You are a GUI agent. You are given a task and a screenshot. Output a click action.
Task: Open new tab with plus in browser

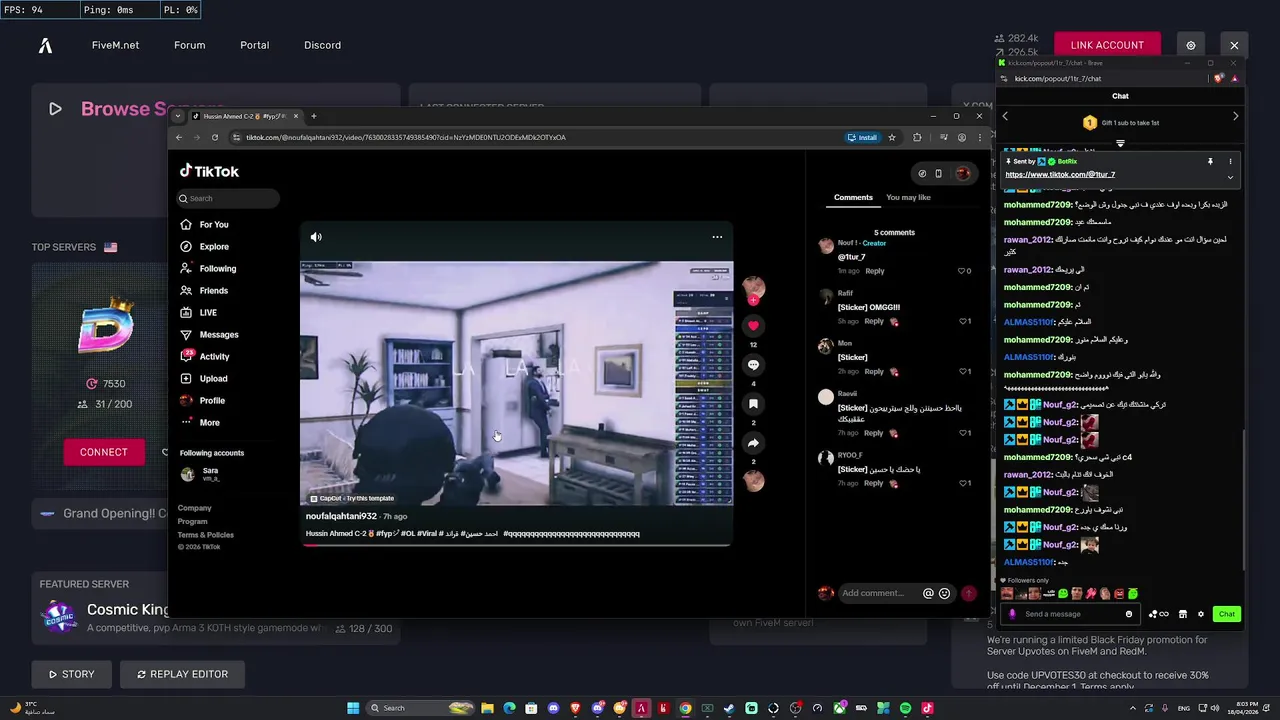pyautogui.click(x=313, y=116)
